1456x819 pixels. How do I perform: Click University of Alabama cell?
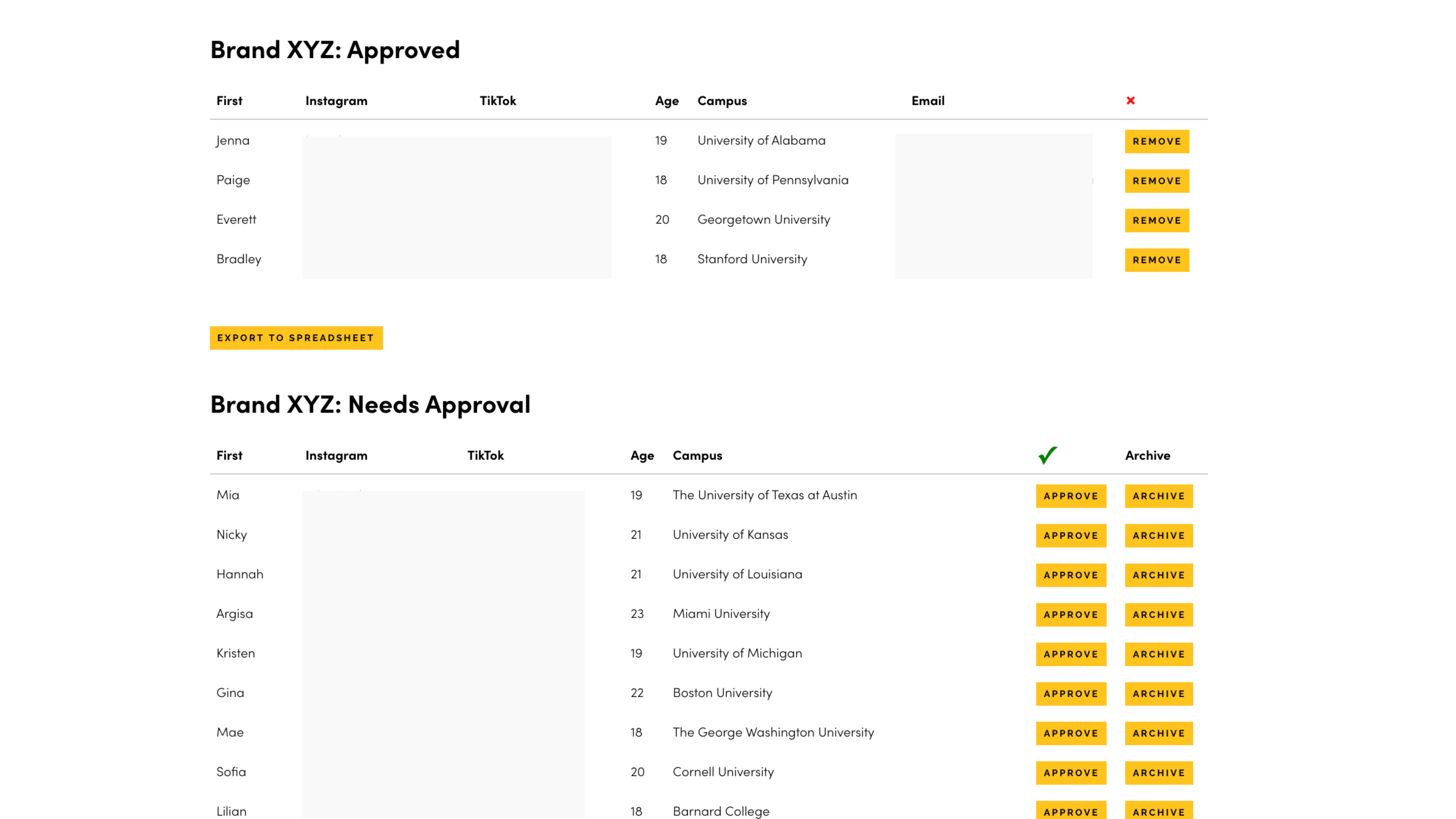(761, 141)
